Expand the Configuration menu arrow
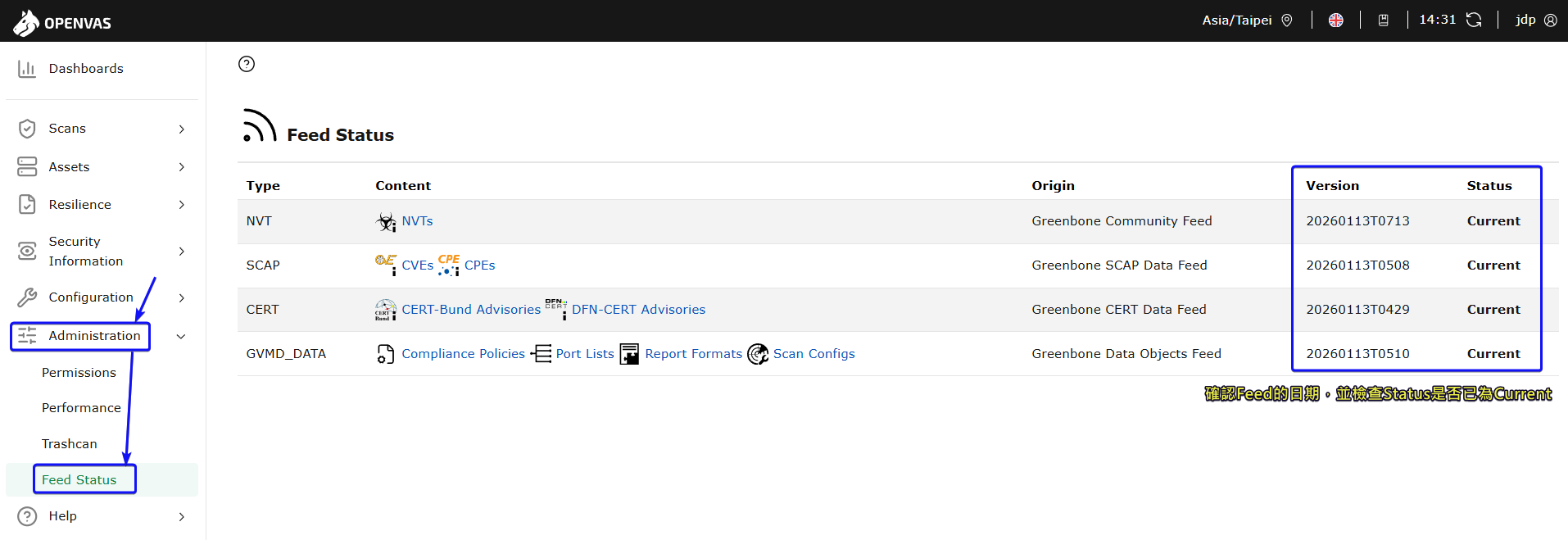 (x=181, y=297)
